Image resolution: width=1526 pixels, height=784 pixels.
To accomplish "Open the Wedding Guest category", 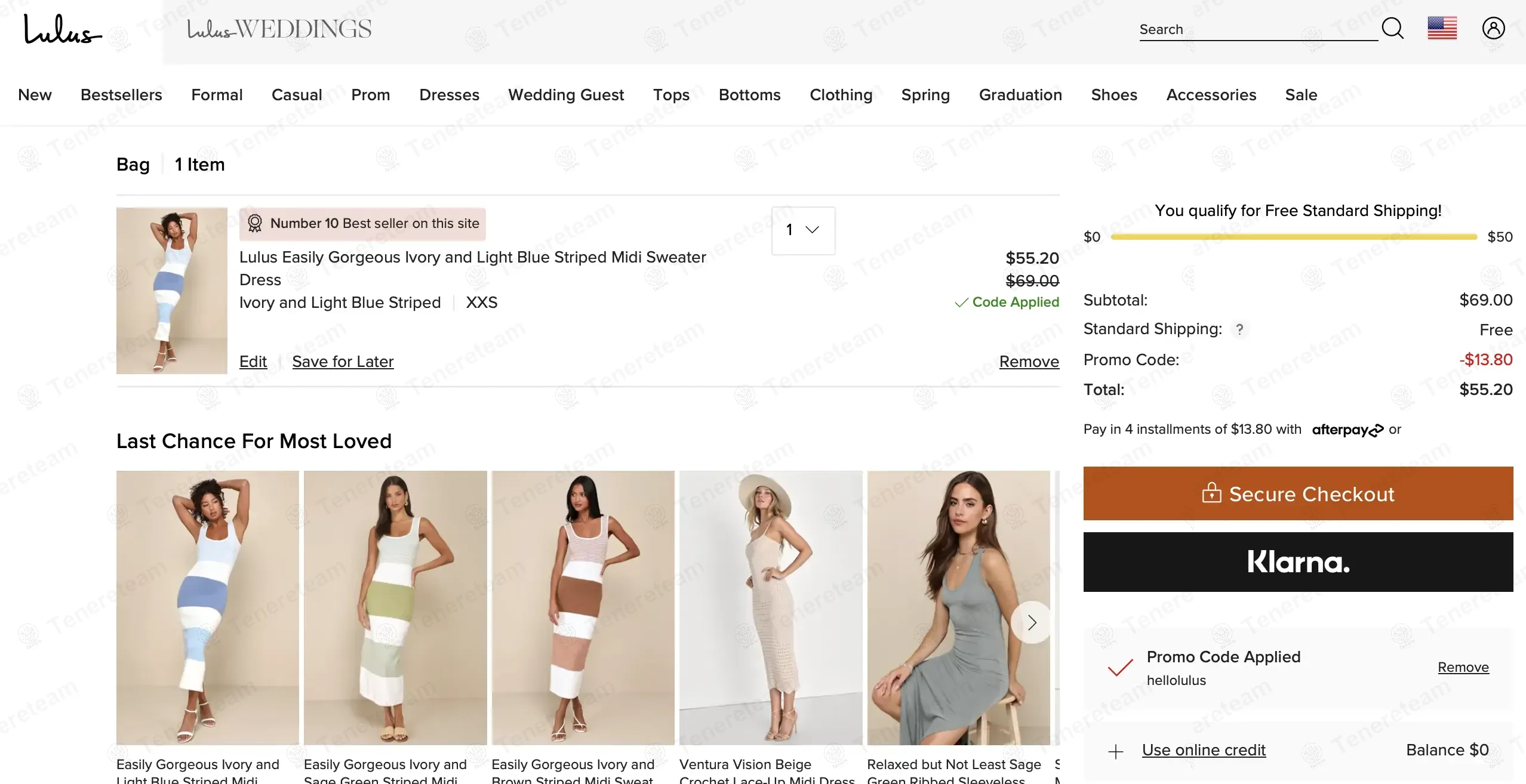I will pos(565,95).
